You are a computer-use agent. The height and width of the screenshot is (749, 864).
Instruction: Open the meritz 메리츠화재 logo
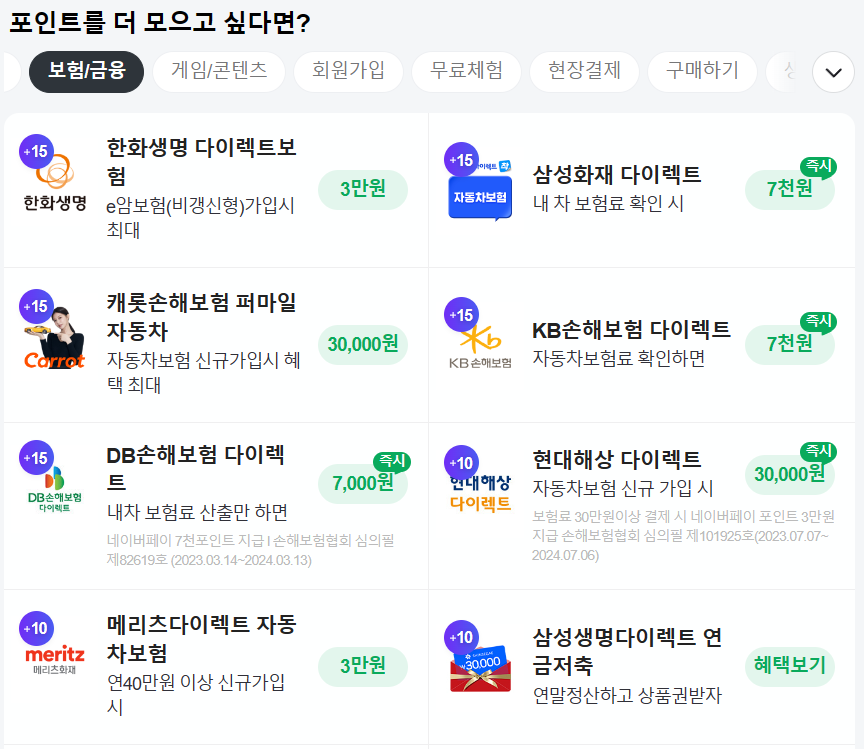pos(55,659)
